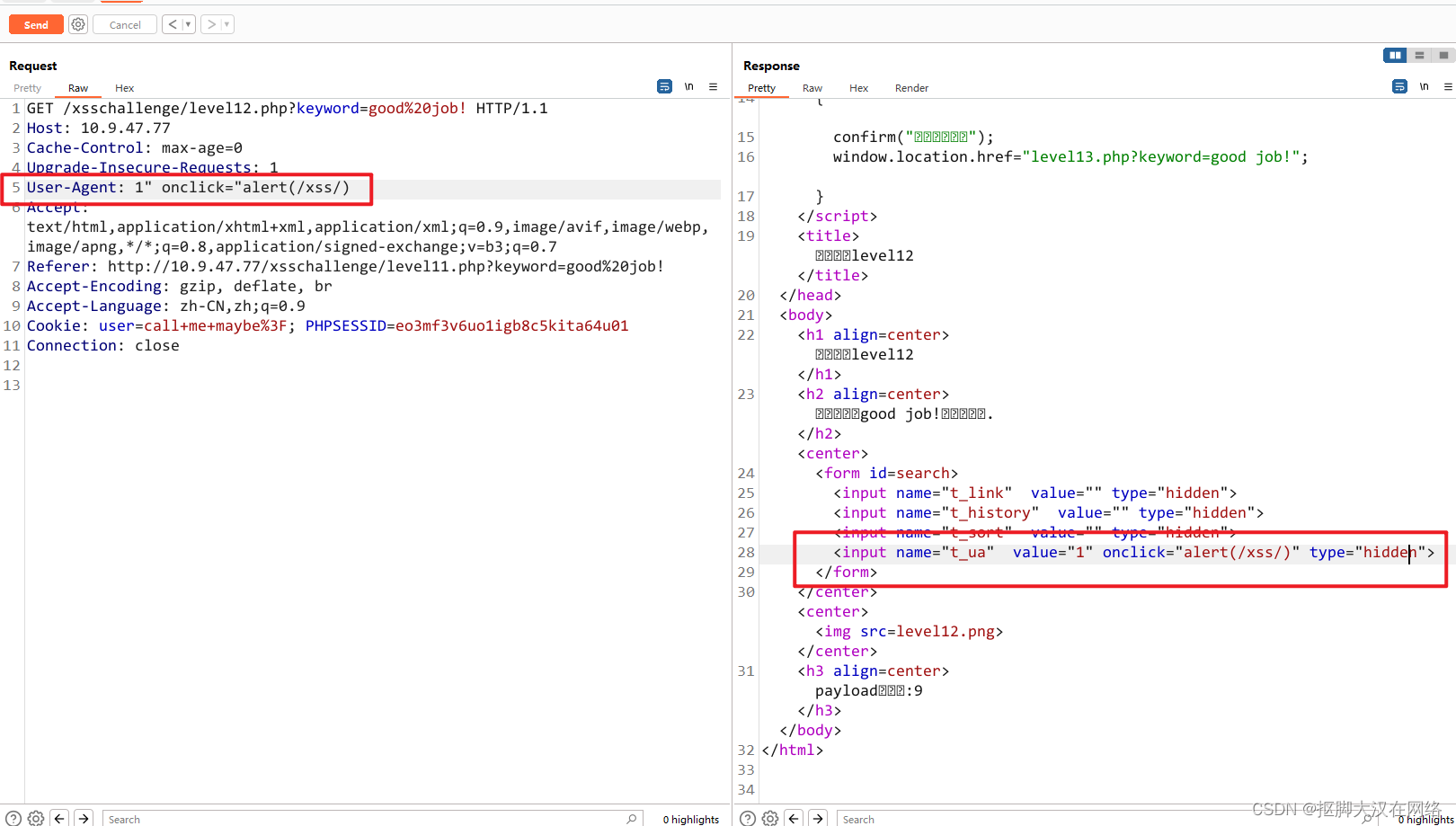Go to next search match in Response
The image size is (1456, 826).
[818, 818]
